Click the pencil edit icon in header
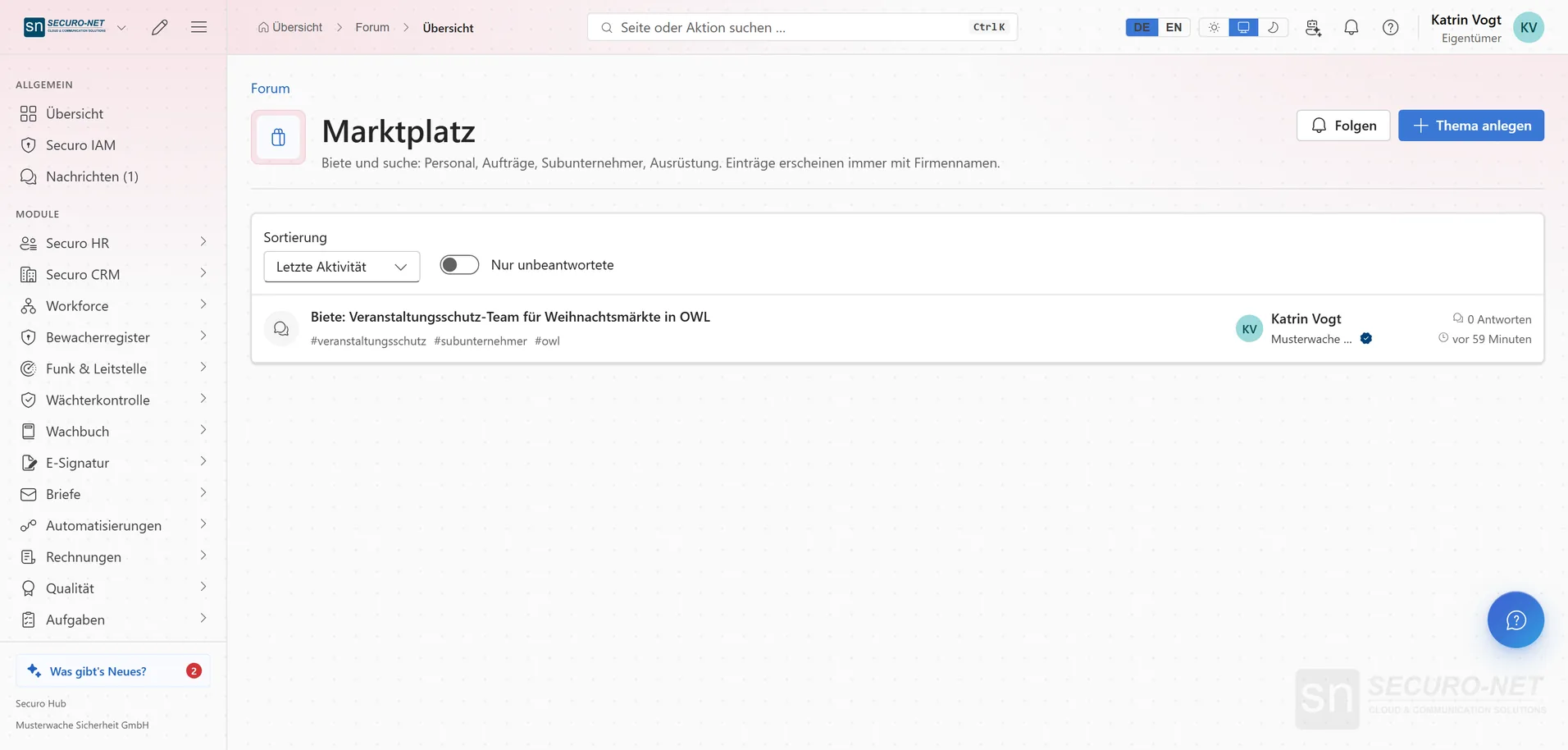The image size is (1568, 750). [x=160, y=27]
